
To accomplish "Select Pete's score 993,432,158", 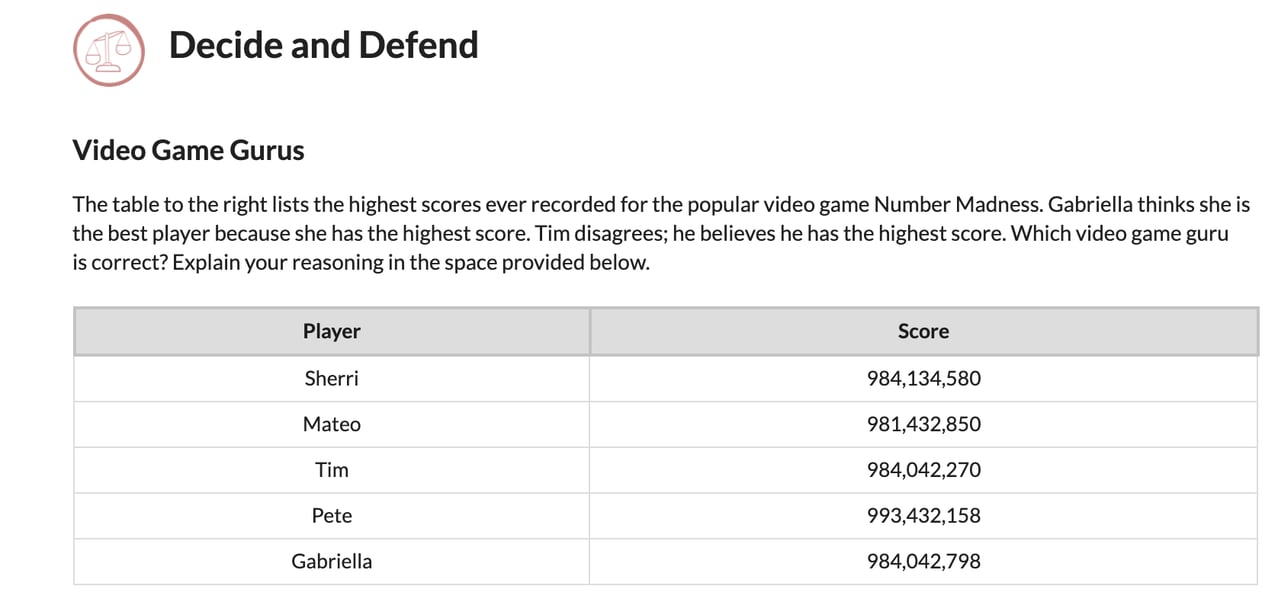I will pos(923,516).
